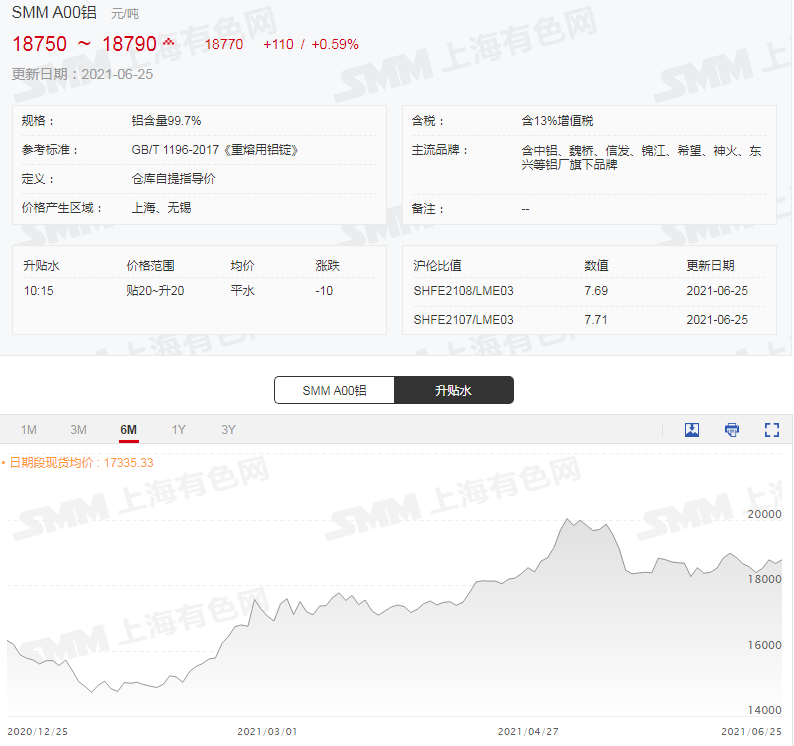Screen dimensions: 794x746
Task: Click the 日期段现货均价 legend label
Action: pyautogui.click(x=80, y=462)
